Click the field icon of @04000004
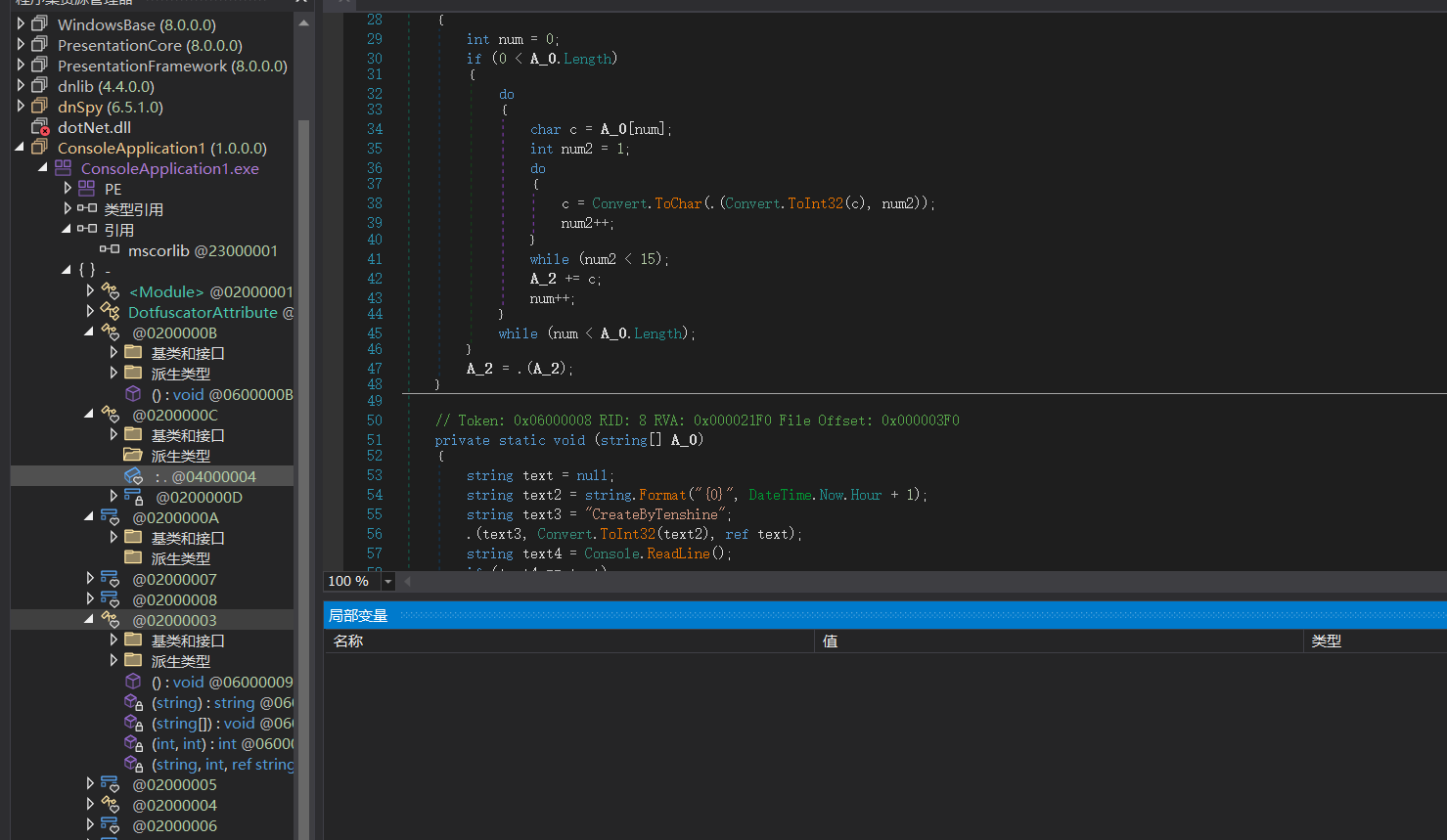The height and width of the screenshot is (840, 1447). pos(134,476)
